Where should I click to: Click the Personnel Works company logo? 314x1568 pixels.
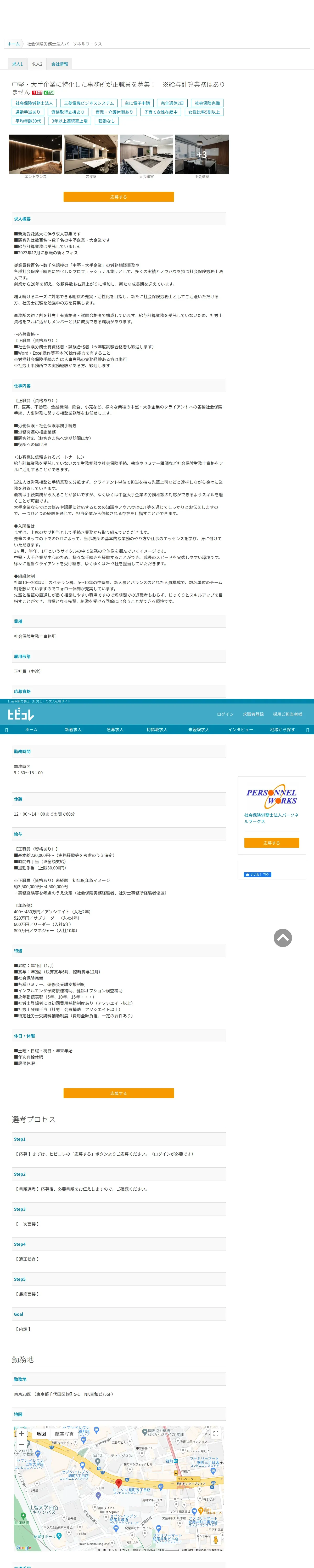271,796
